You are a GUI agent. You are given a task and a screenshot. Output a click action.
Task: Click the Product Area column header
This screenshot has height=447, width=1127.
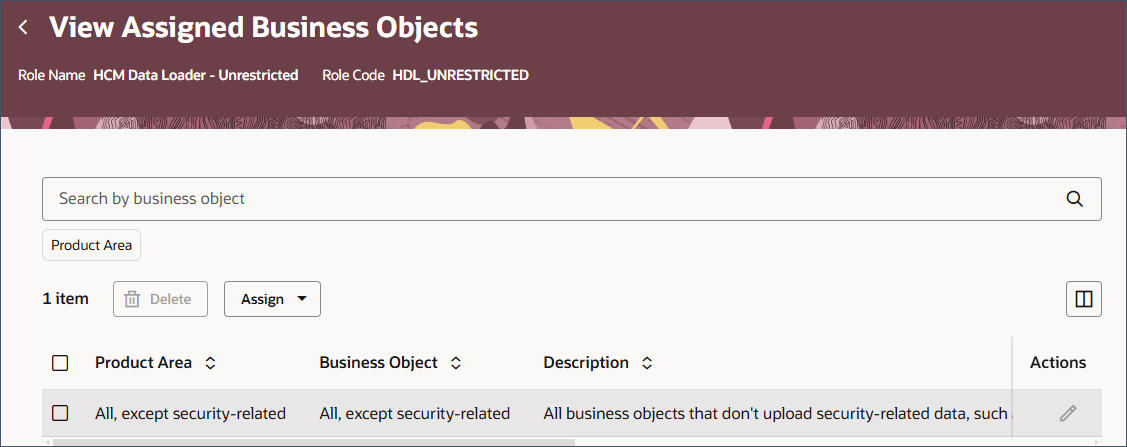(143, 363)
